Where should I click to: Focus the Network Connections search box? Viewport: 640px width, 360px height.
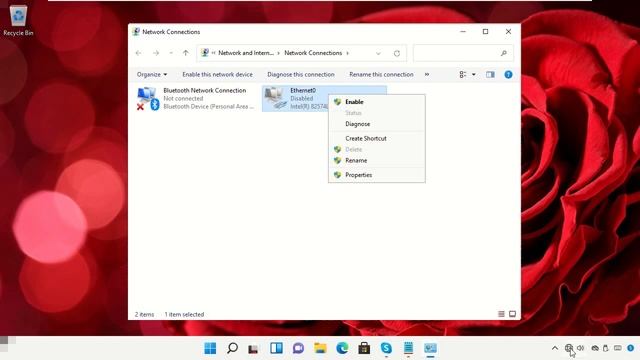tap(463, 53)
